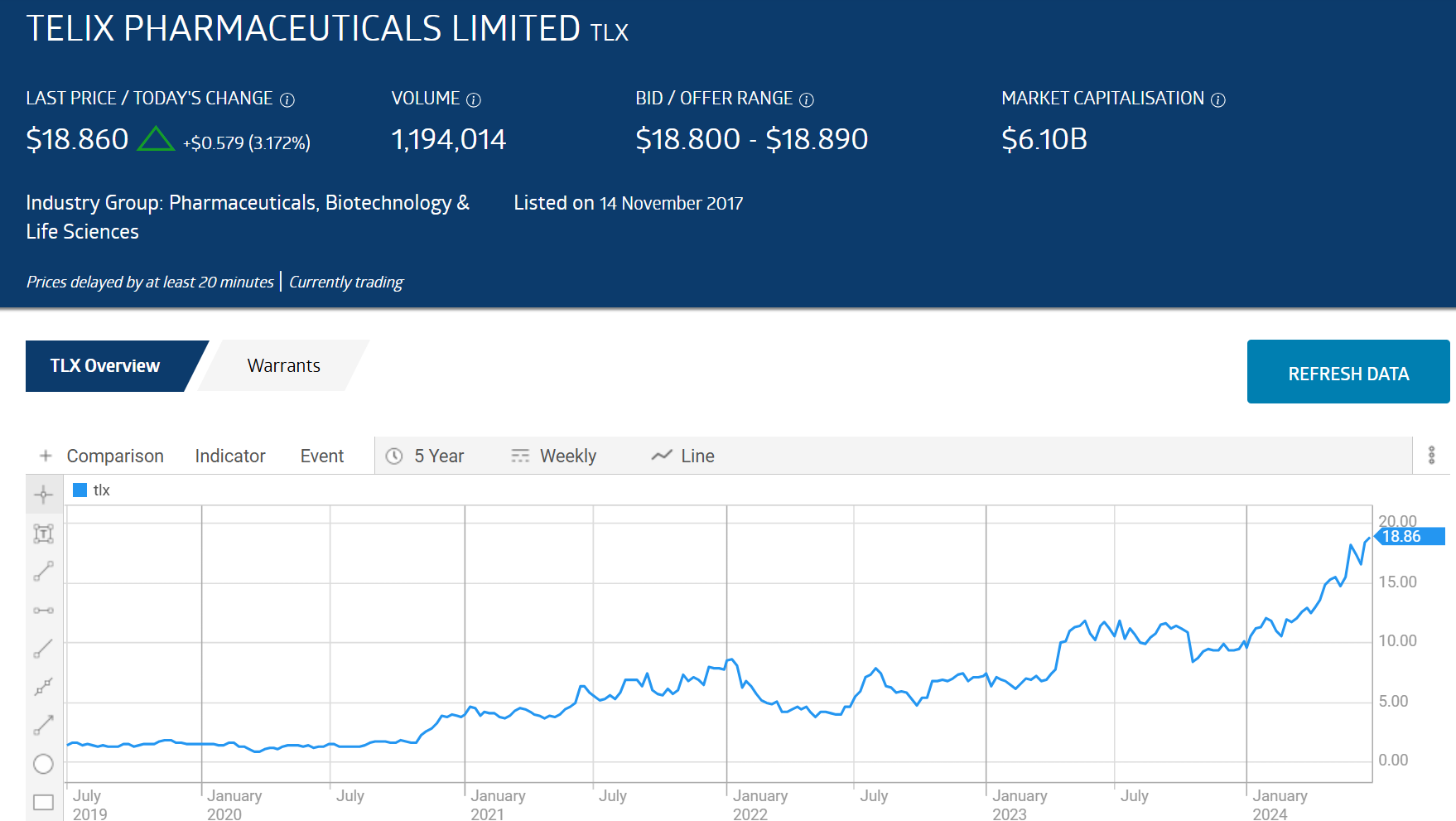The width and height of the screenshot is (1456, 821).
Task: Click info icon beside Volume label
Action: [x=474, y=100]
